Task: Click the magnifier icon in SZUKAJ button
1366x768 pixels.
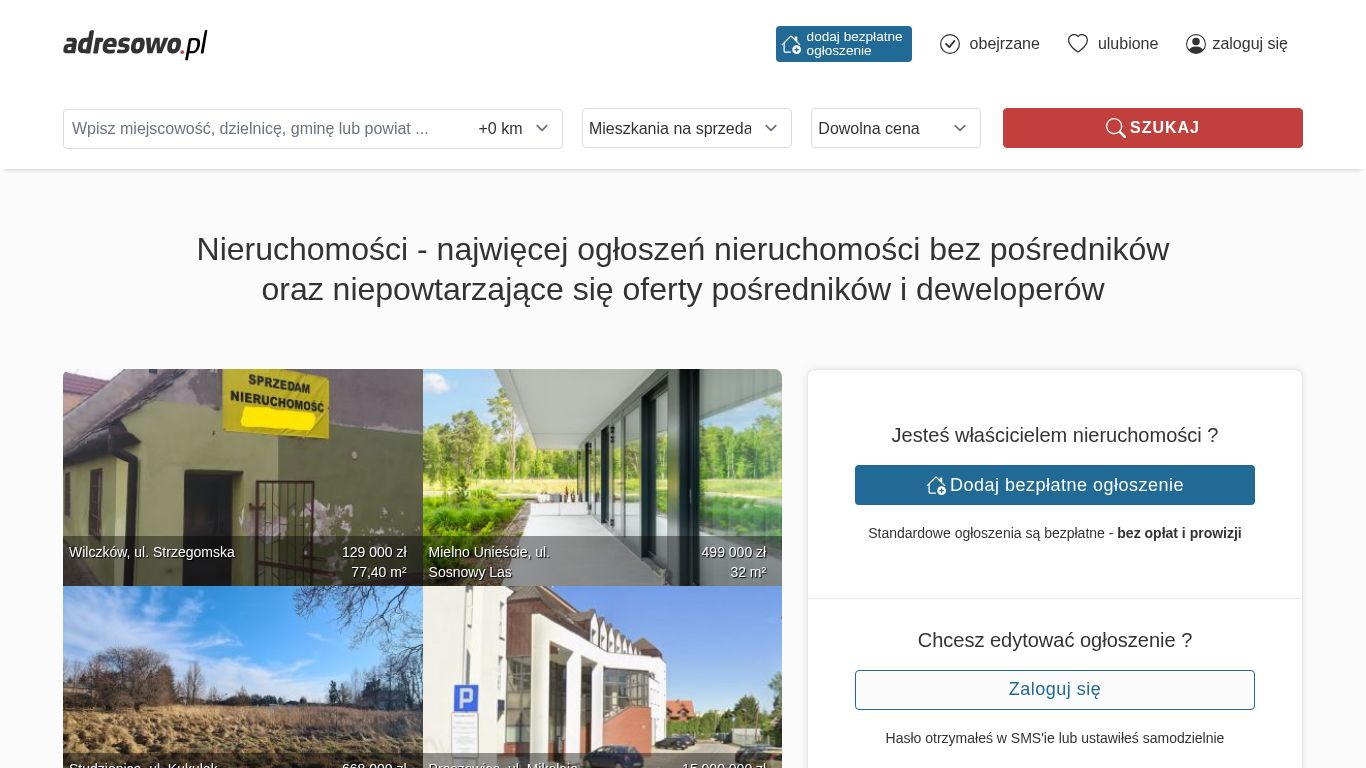Action: [1115, 128]
